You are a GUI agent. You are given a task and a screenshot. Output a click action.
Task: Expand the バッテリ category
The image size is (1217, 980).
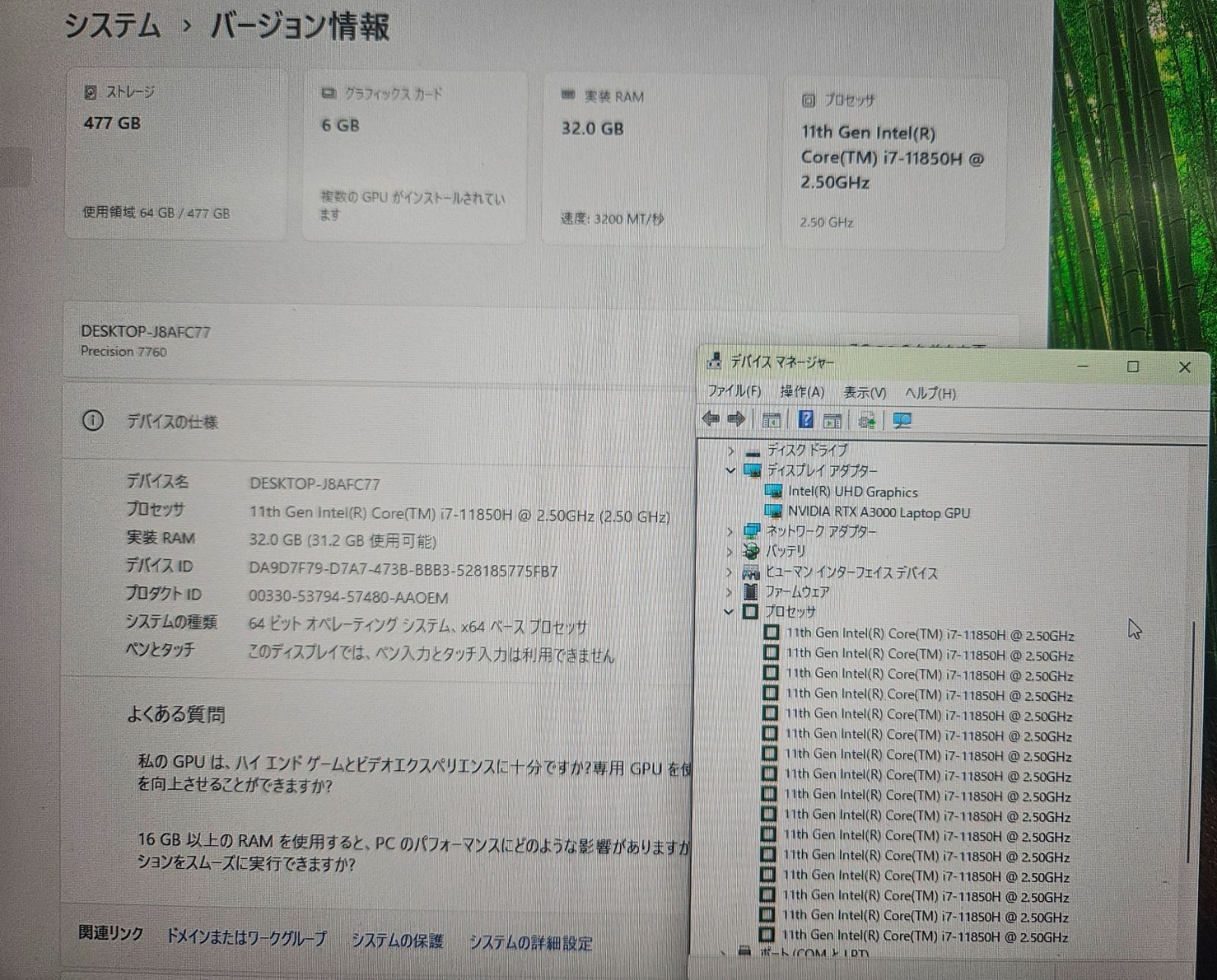(731, 552)
